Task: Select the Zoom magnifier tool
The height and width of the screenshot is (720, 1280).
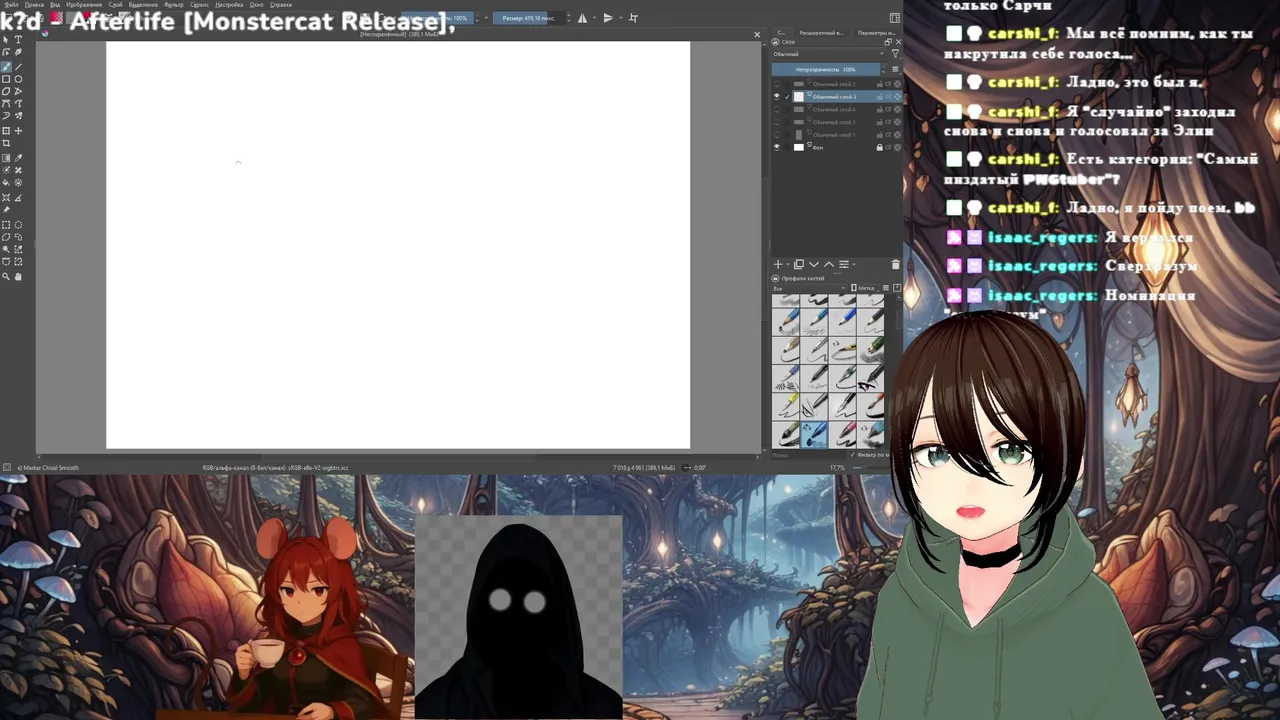Action: [6, 276]
